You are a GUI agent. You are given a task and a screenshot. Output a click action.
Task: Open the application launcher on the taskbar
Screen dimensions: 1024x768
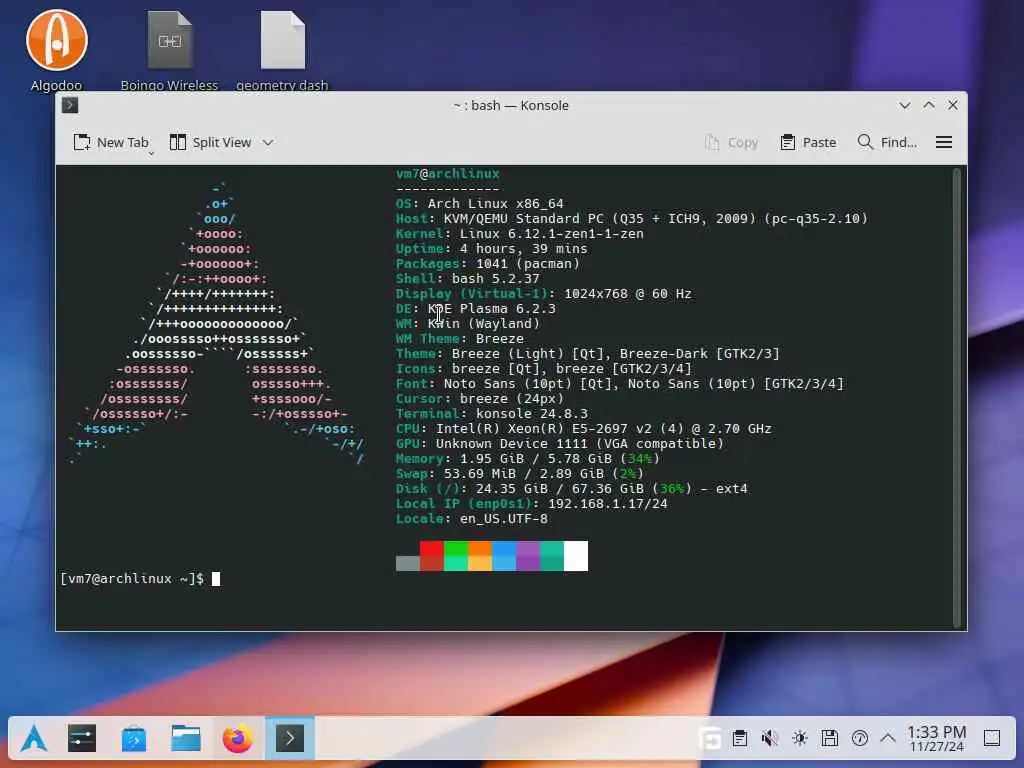33,739
